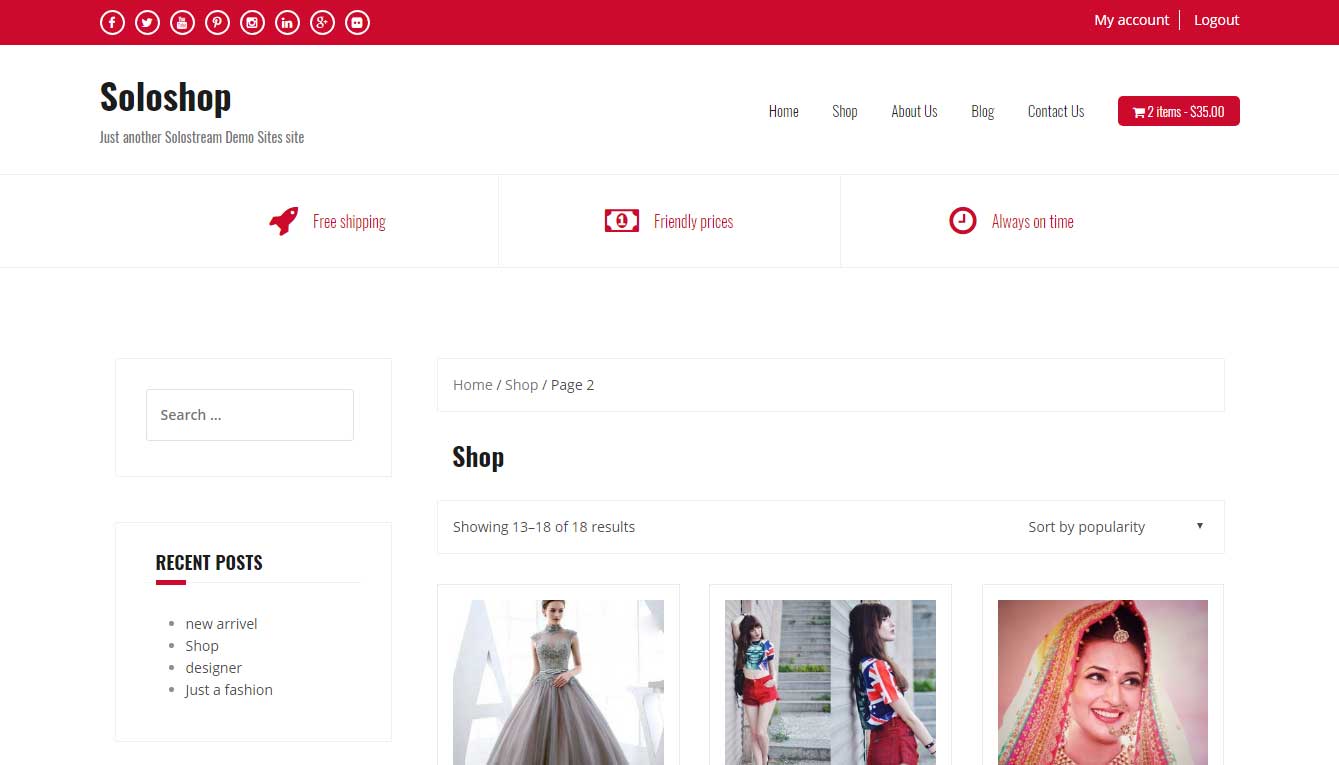
Task: Click the rocket Free shipping icon
Action: [x=284, y=221]
